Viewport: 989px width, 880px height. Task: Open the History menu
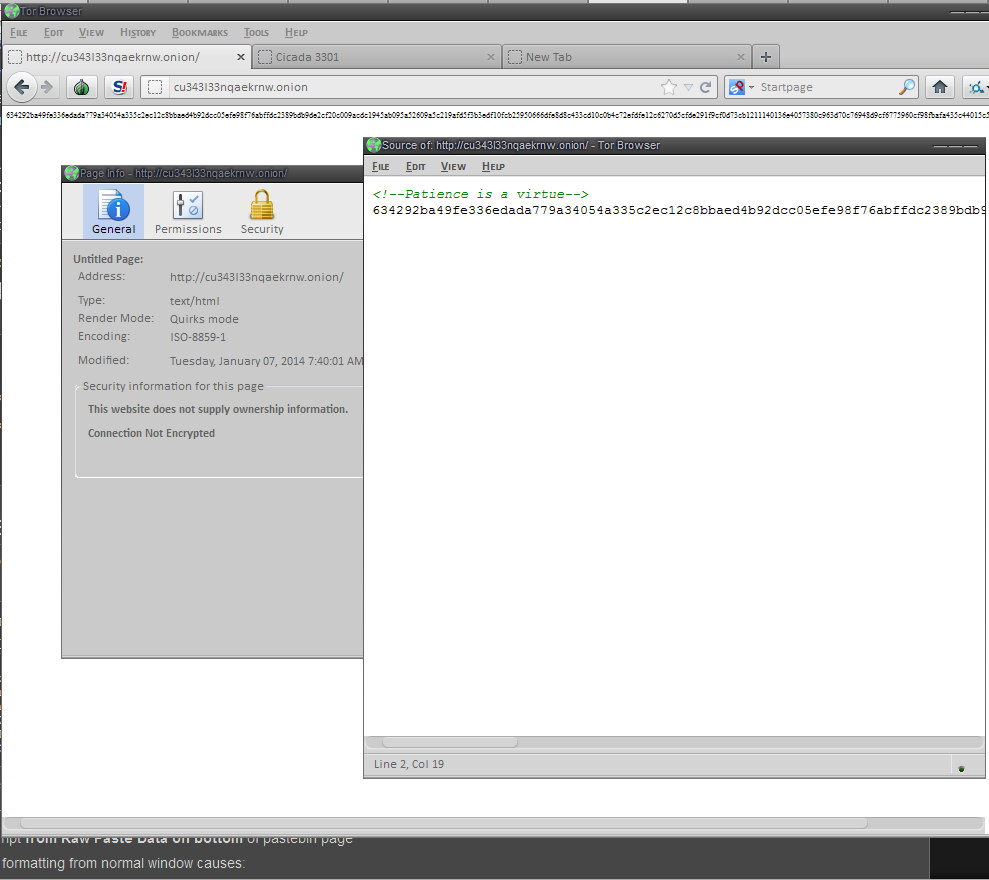pyautogui.click(x=138, y=32)
